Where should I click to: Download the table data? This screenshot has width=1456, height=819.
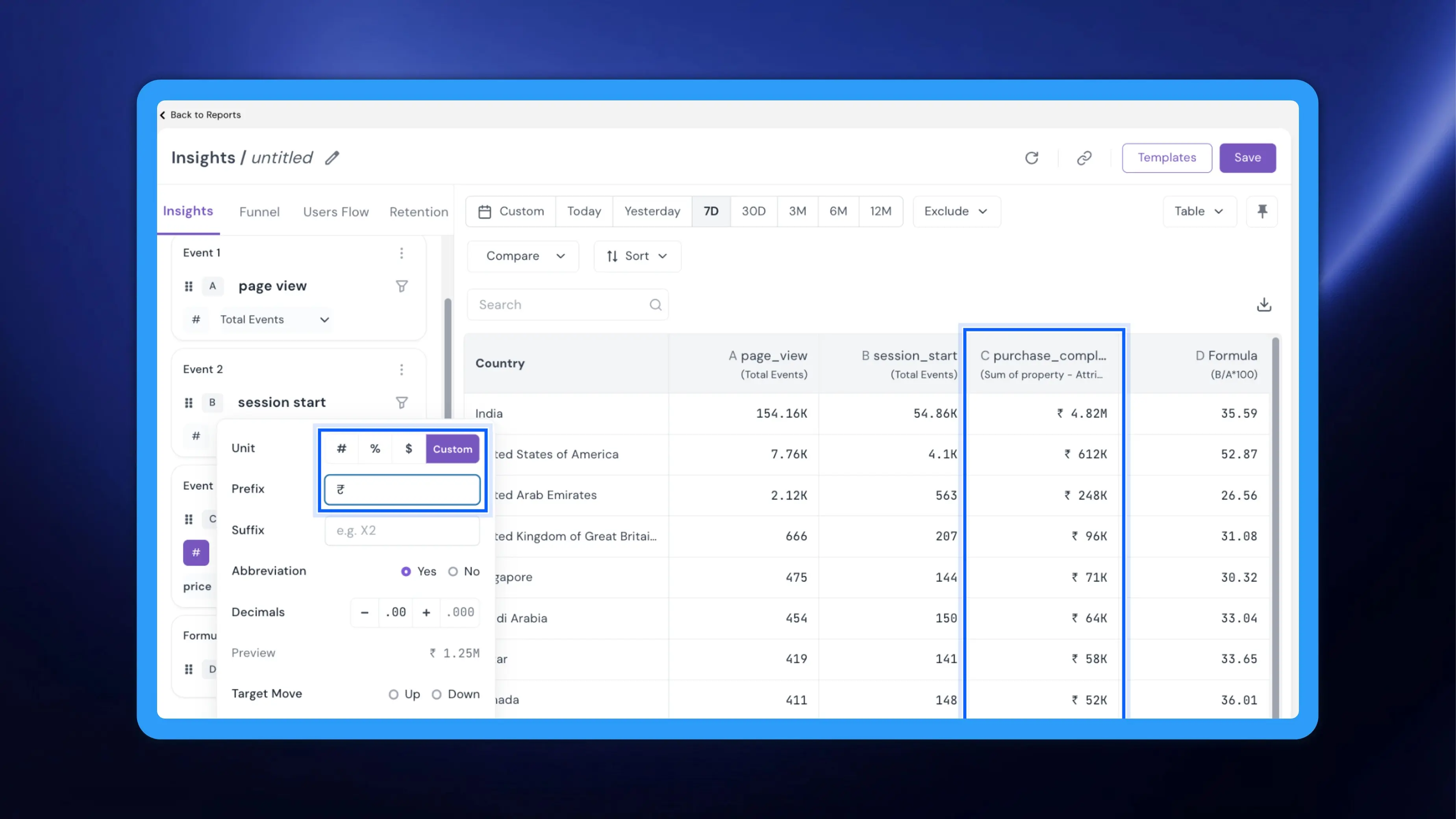pos(1264,305)
